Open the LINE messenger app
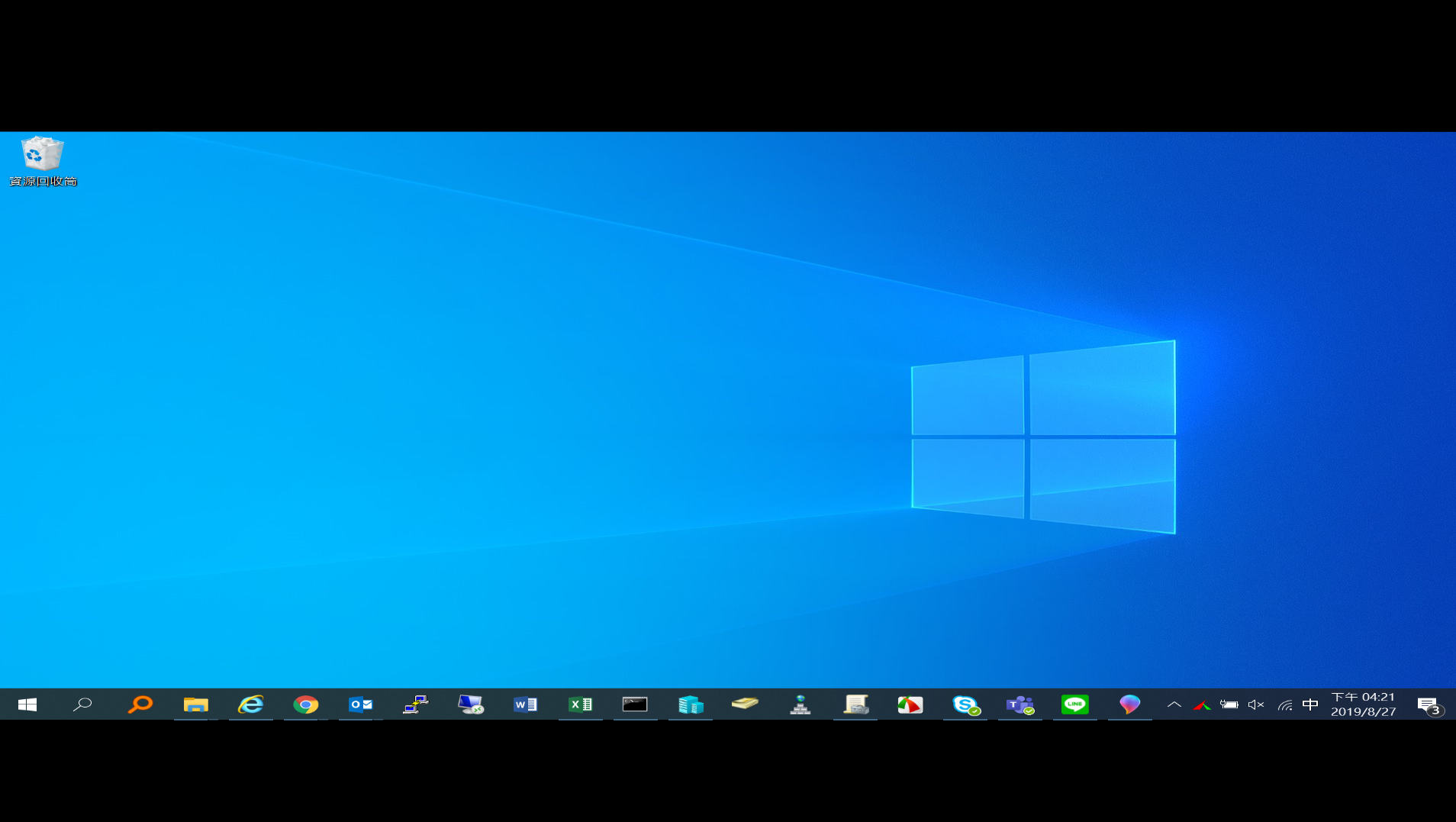The image size is (1456, 822). (x=1074, y=704)
